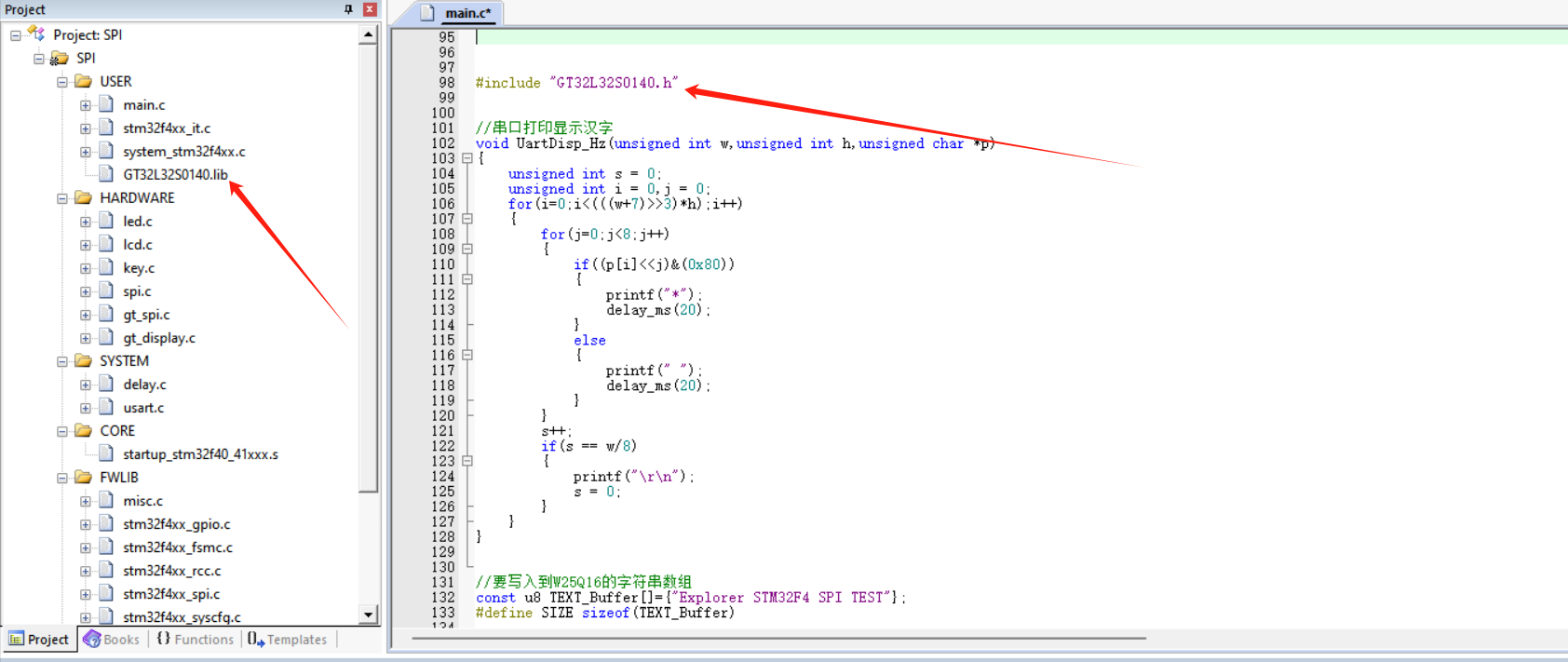Image resolution: width=1568 pixels, height=662 pixels.
Task: Click the SPI target folder icon
Action: pos(60,58)
